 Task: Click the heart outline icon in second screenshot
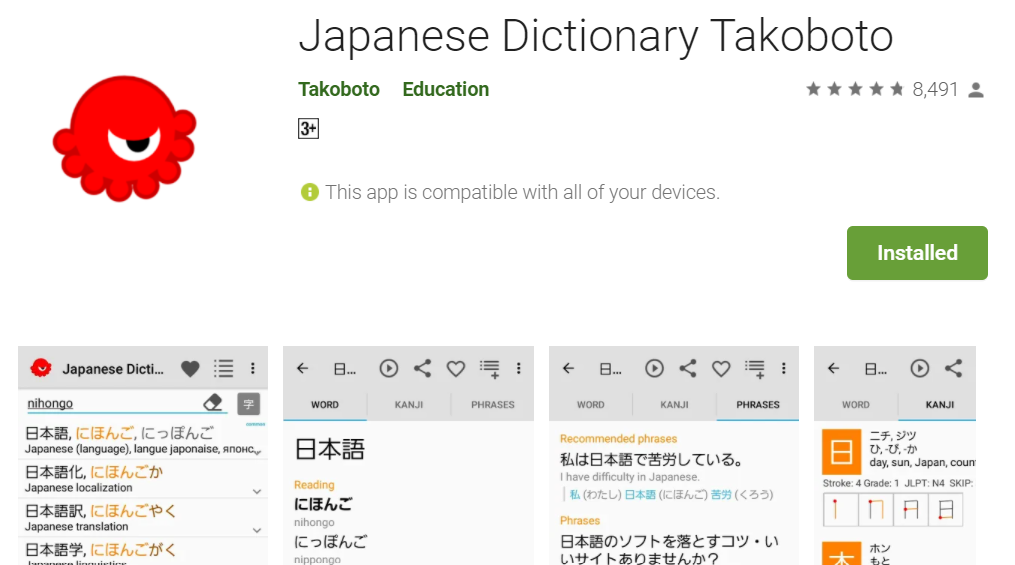click(456, 369)
